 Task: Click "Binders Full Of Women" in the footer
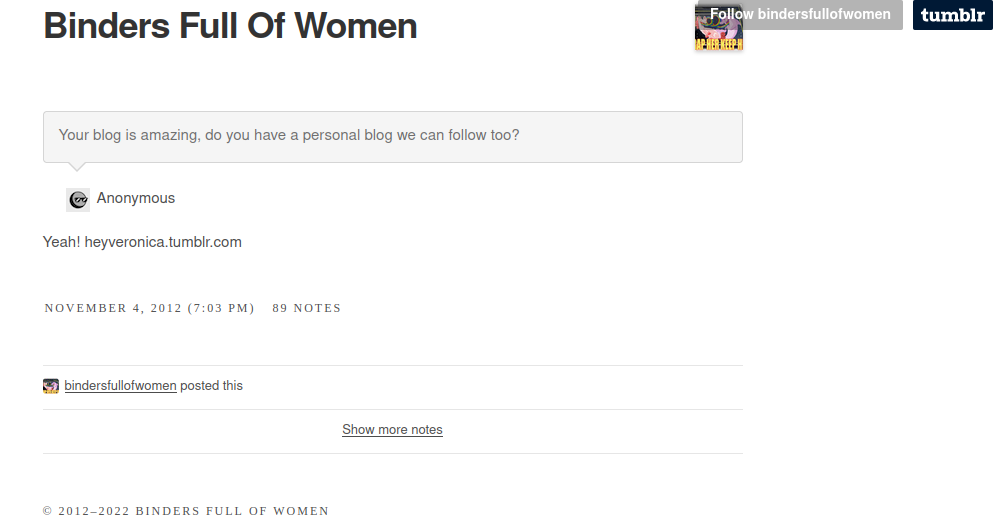point(232,511)
